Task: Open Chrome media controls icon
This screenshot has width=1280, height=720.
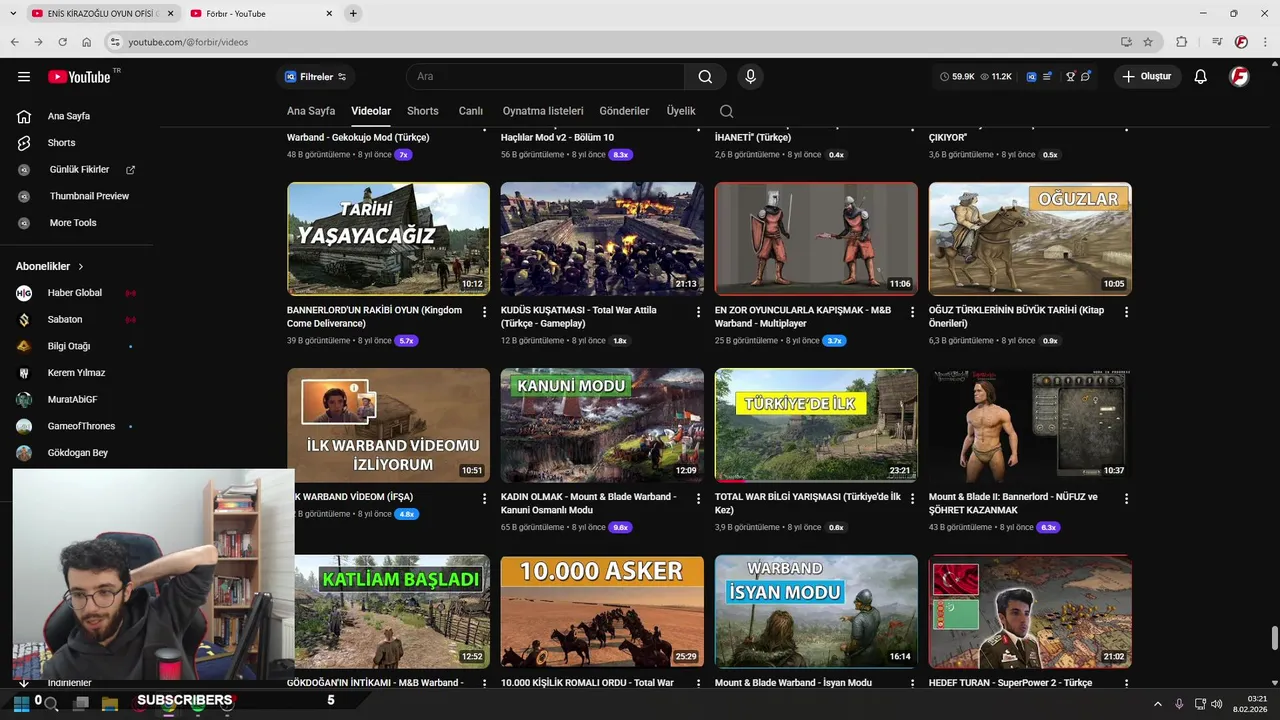Action: pos(1217,42)
